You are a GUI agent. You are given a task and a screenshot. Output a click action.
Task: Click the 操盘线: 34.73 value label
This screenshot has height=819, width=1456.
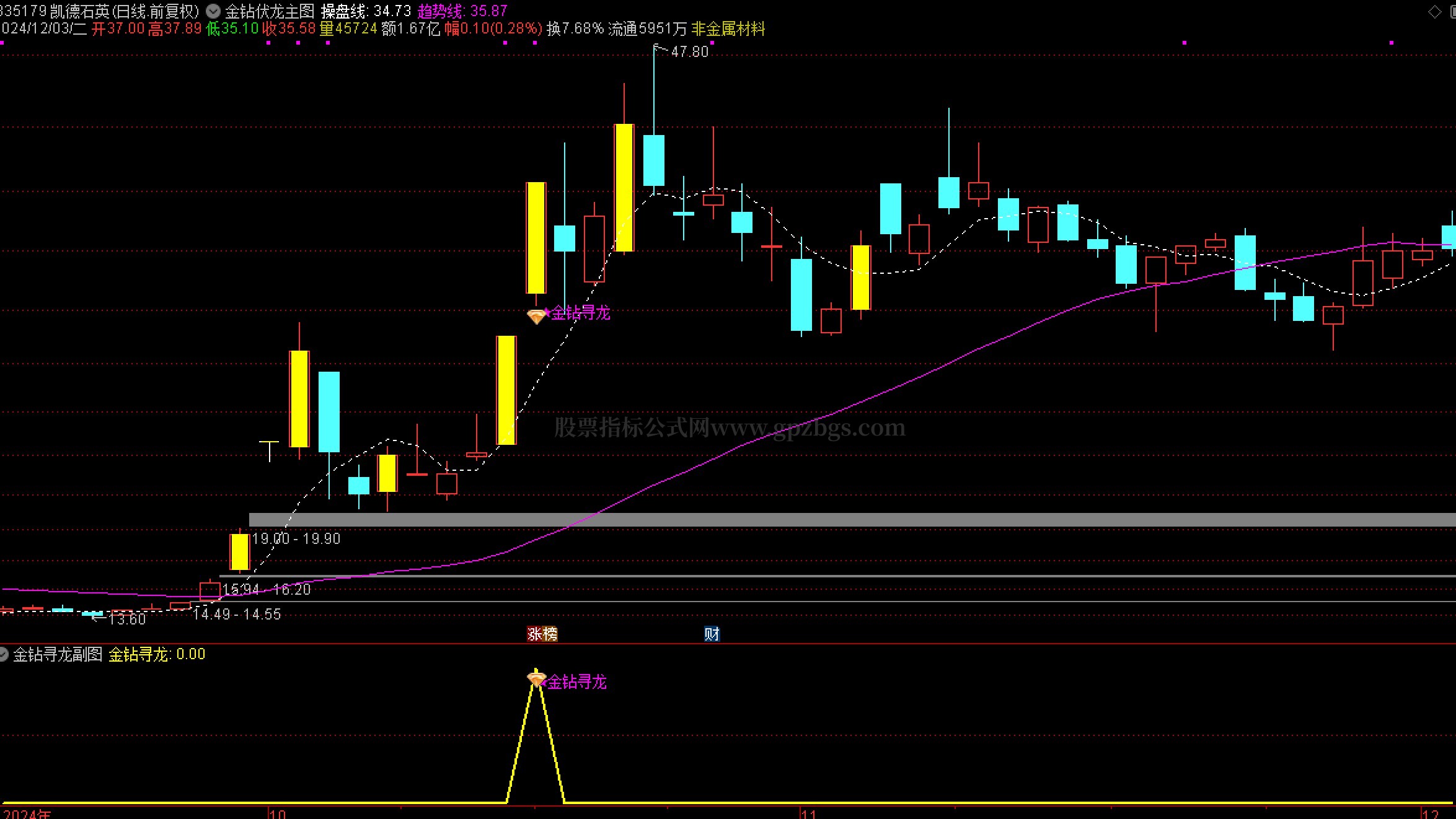click(x=366, y=11)
